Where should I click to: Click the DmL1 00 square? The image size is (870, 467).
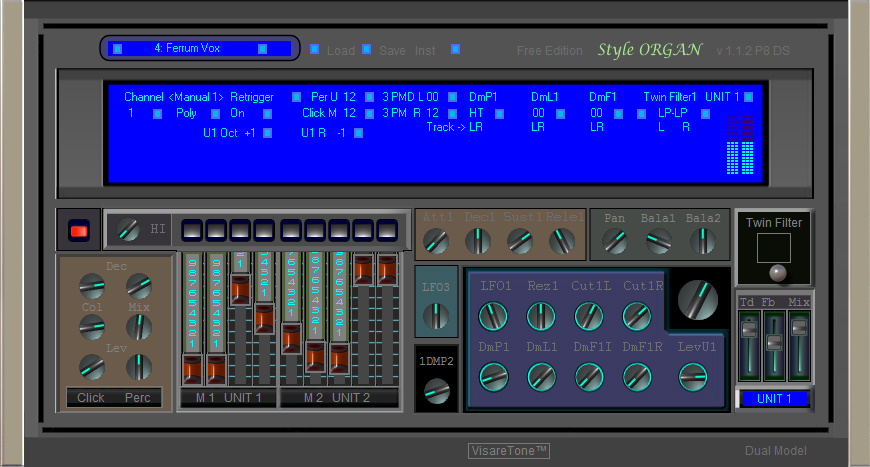tap(560, 114)
